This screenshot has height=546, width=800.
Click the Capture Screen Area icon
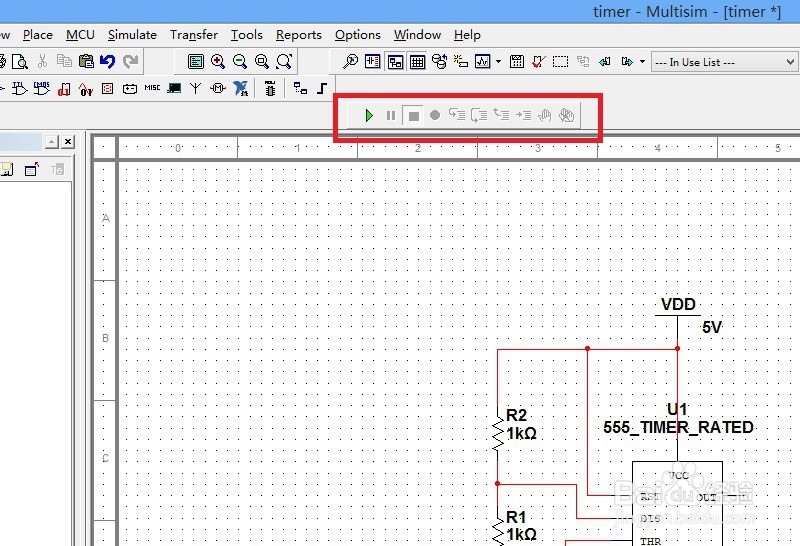560,62
